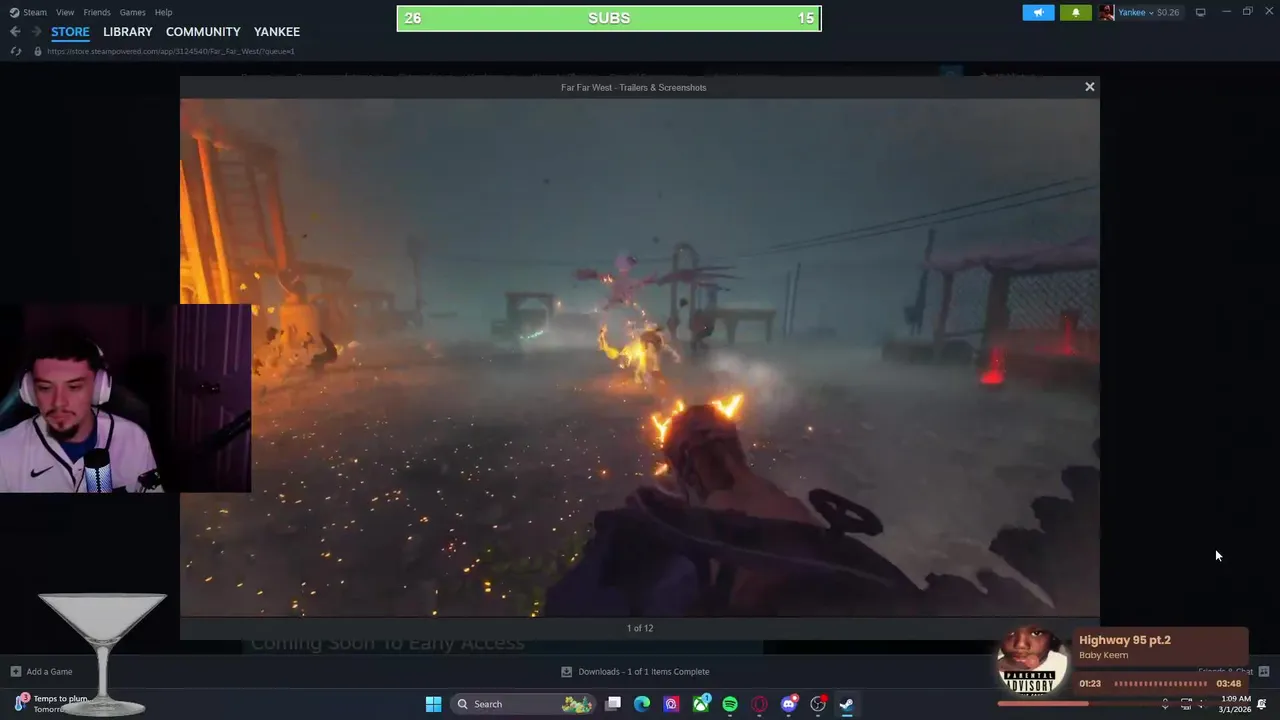Click the Far Far West screenshot image
This screenshot has width=1280, height=720.
click(640, 357)
